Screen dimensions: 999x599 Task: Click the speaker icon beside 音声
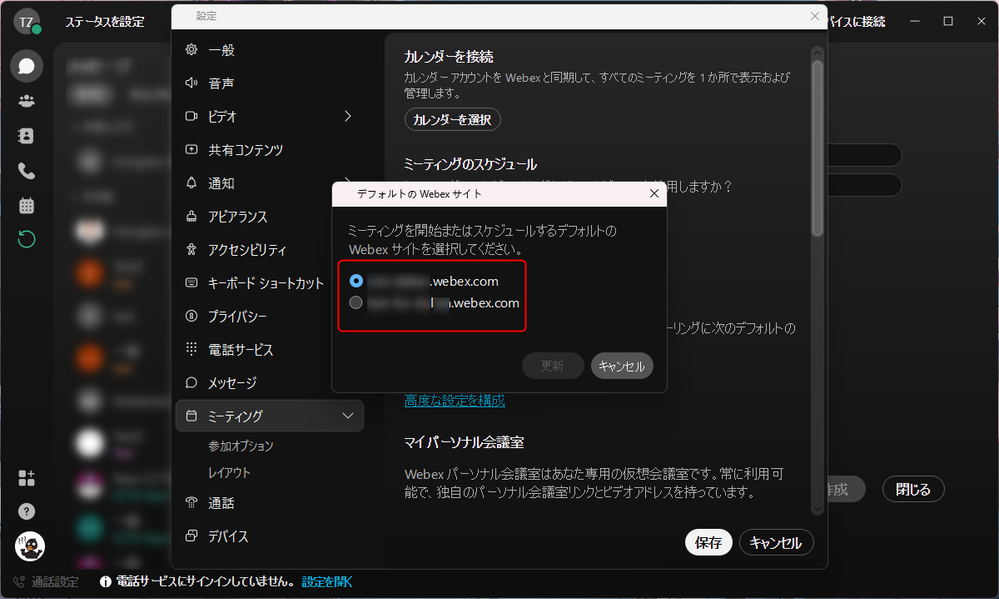[x=191, y=83]
